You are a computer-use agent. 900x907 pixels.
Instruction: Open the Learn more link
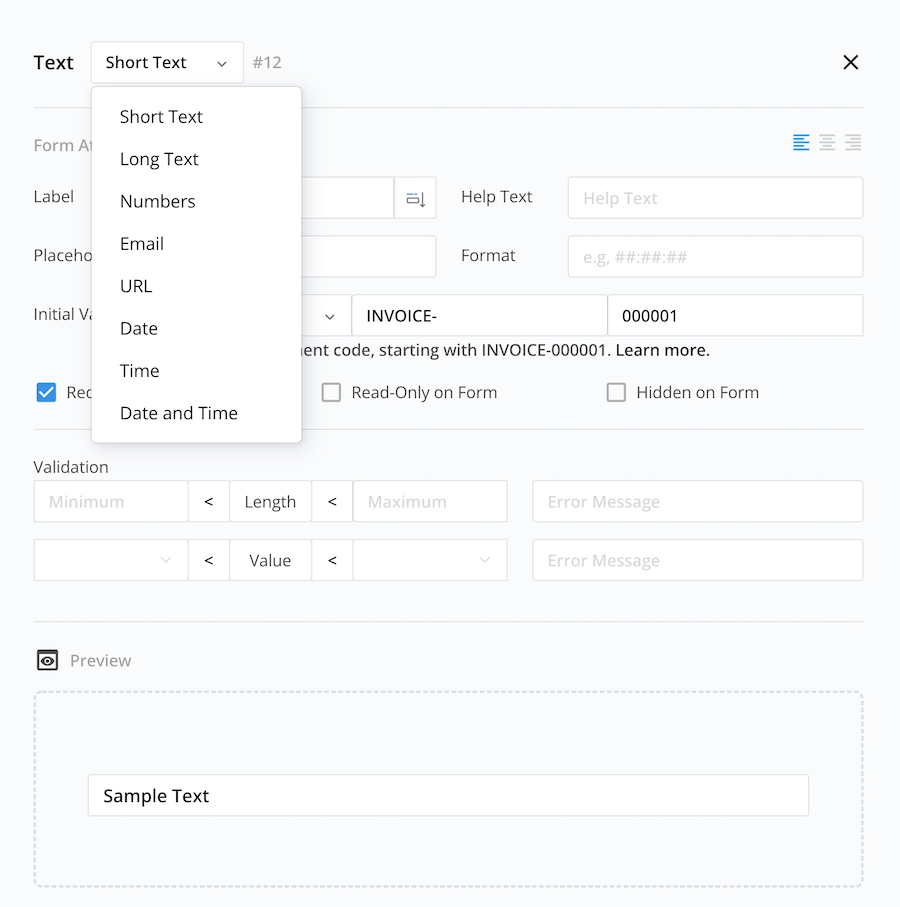point(660,350)
